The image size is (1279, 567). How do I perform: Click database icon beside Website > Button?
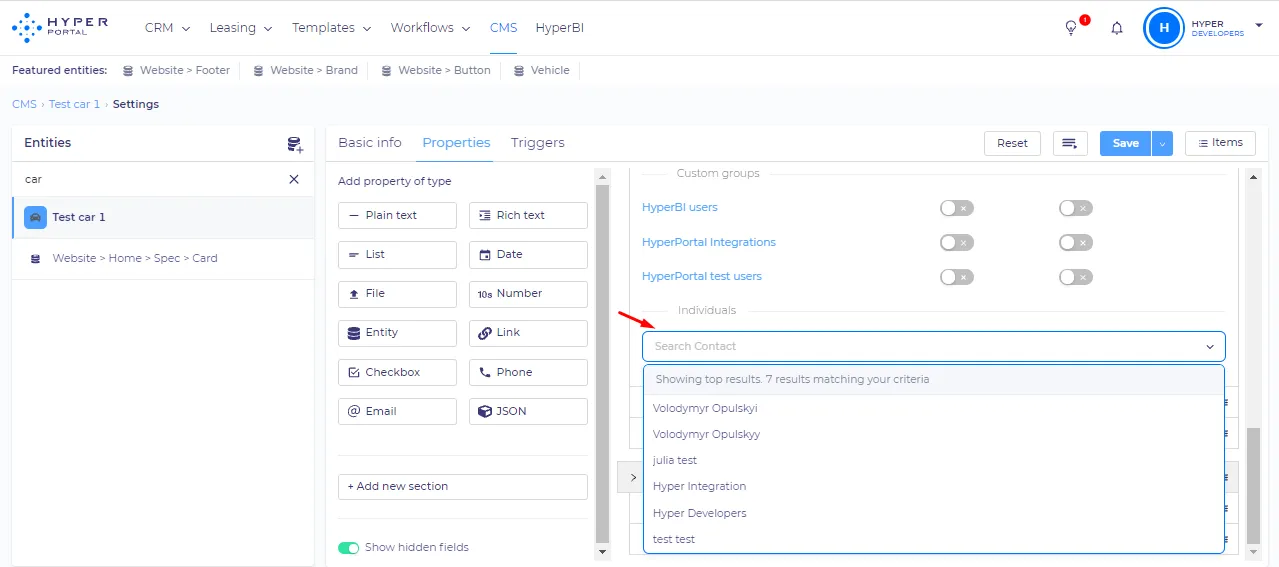386,71
